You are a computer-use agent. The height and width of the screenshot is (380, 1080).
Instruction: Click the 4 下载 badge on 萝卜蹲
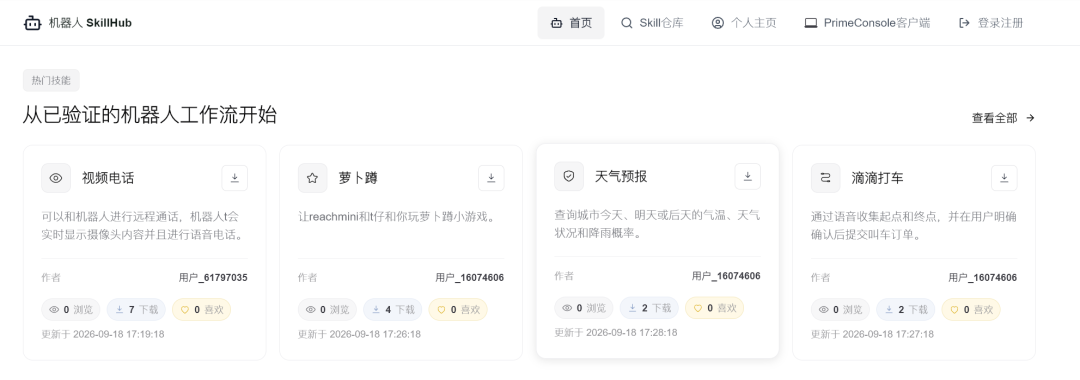393,310
